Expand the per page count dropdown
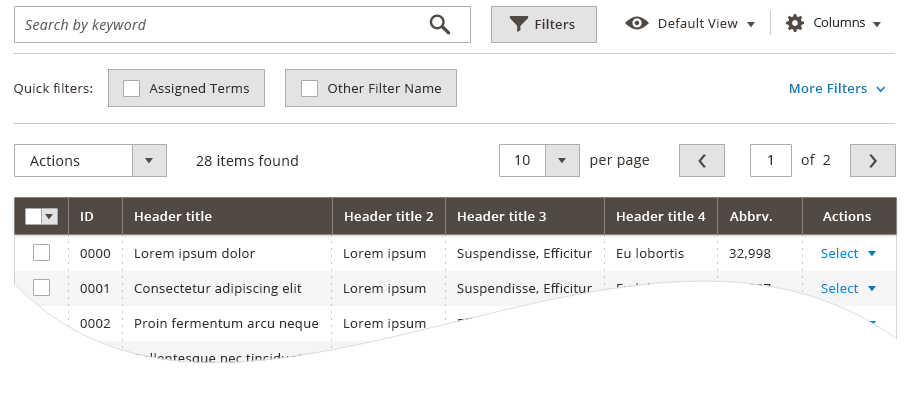 point(562,160)
